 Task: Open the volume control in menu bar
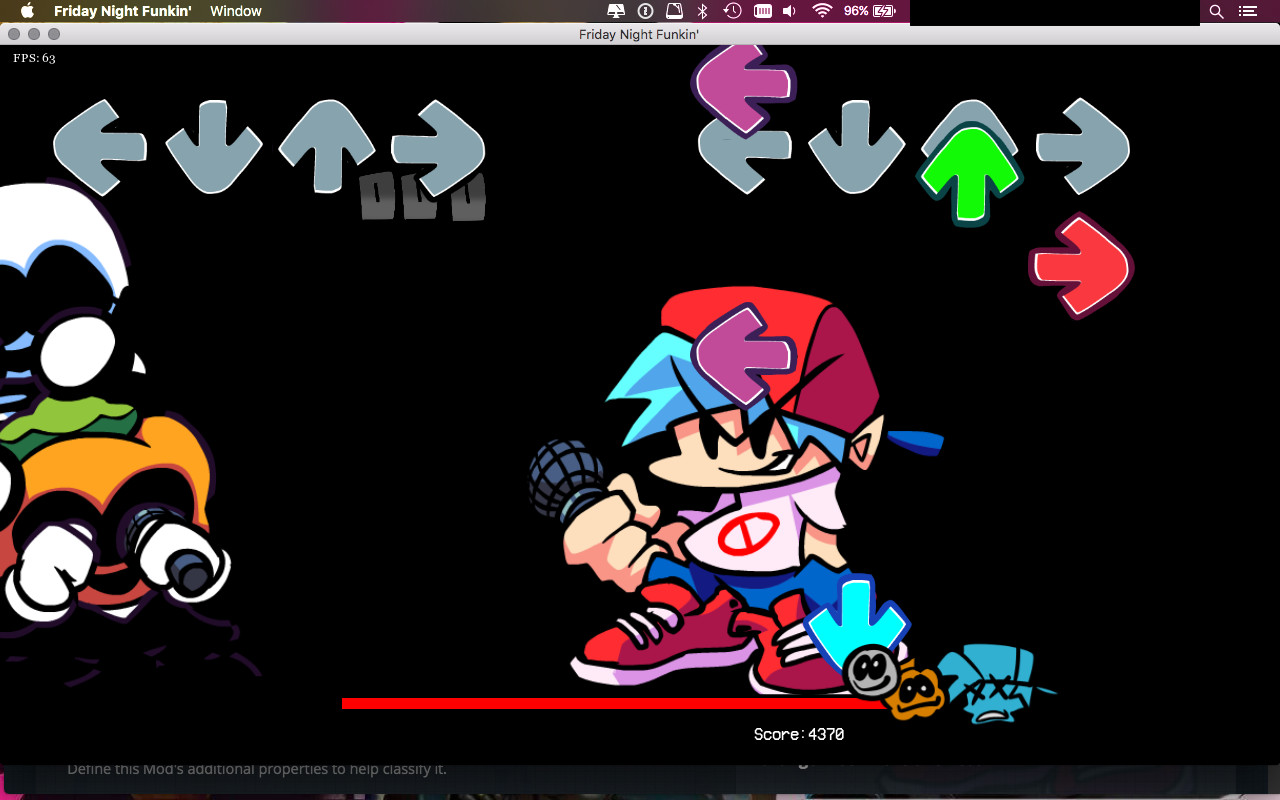tap(790, 11)
